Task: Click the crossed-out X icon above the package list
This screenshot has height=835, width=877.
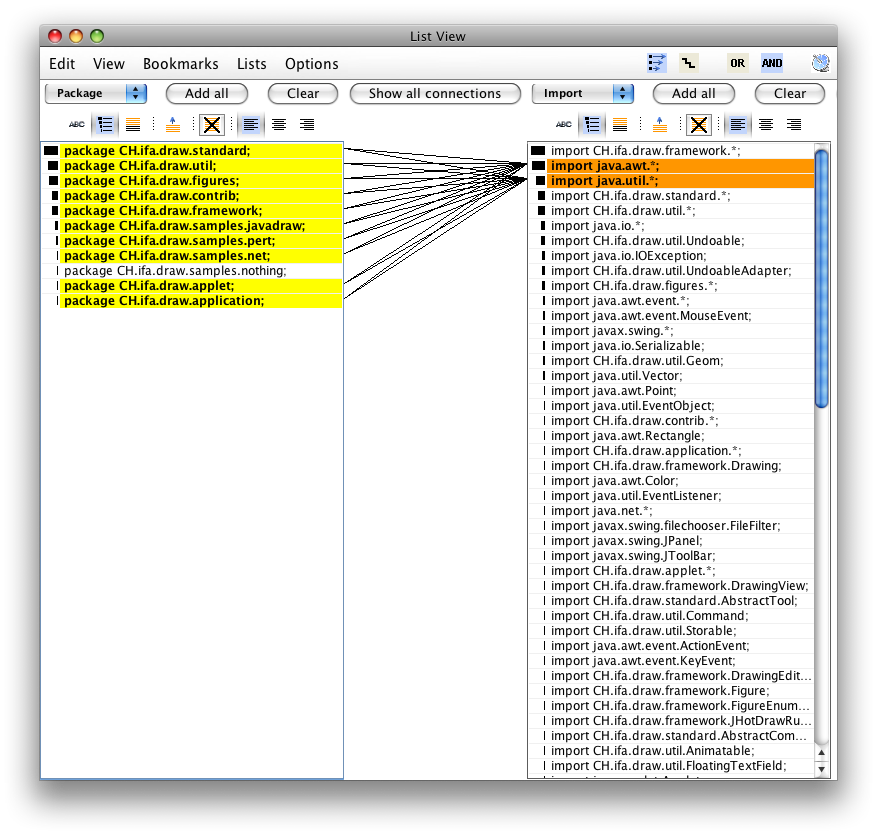Action: pos(212,125)
